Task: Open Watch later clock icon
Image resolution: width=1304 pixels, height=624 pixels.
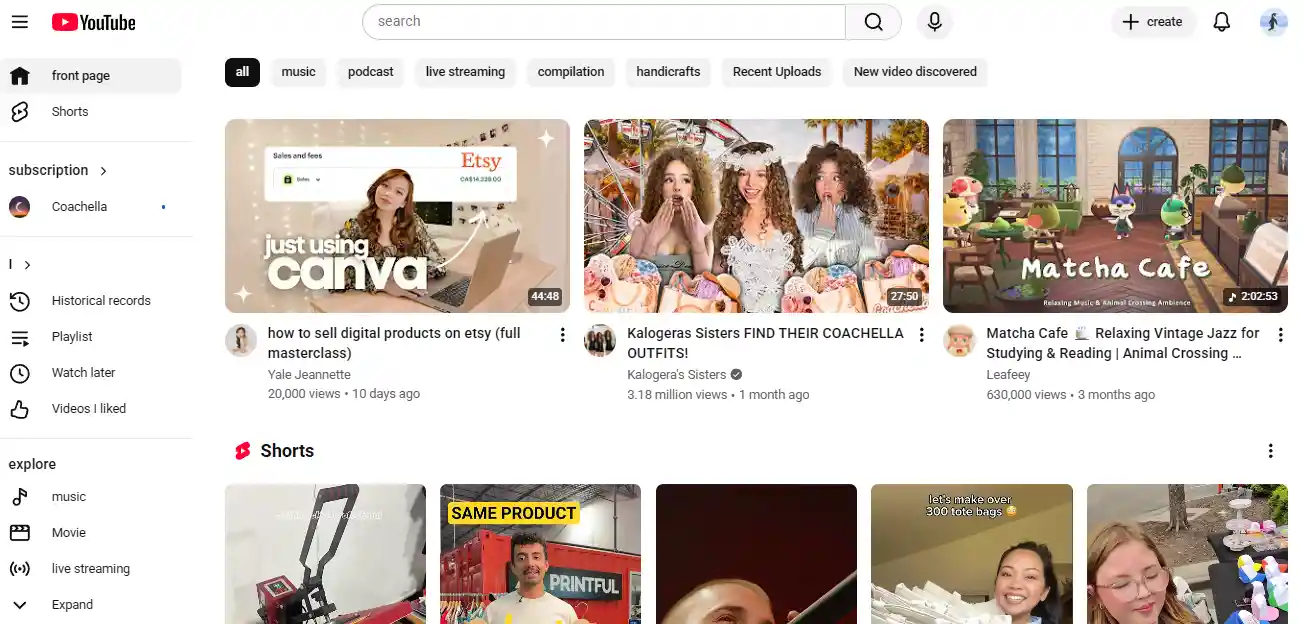Action: [20, 373]
